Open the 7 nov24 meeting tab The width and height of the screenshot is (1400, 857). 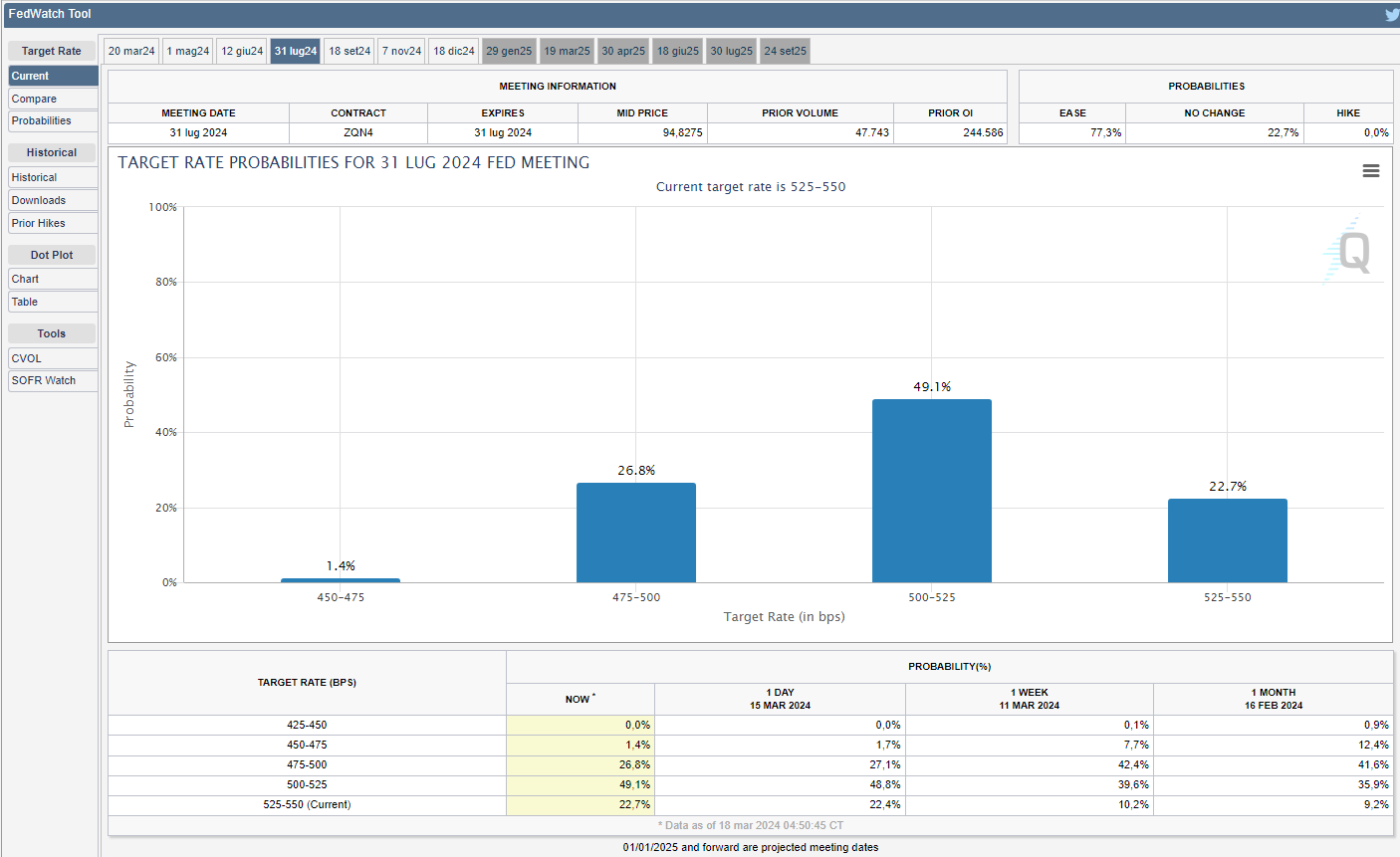(x=402, y=51)
